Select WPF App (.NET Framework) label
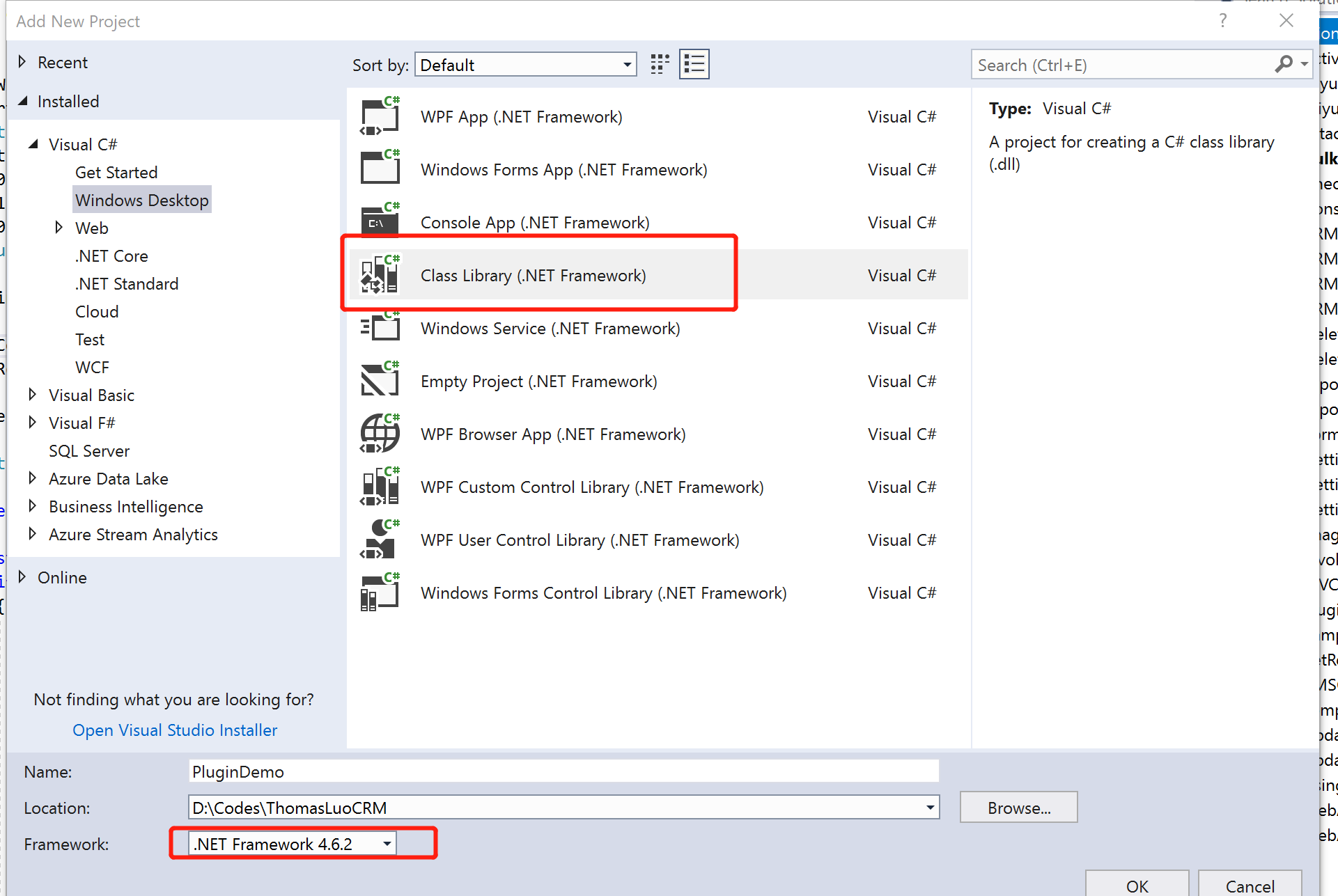This screenshot has height=896, width=1338. pyautogui.click(x=522, y=117)
